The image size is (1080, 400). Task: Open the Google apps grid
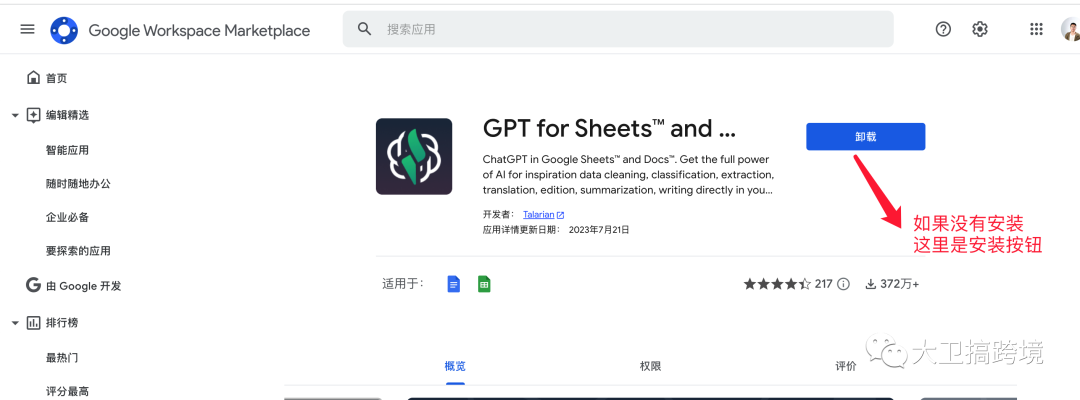1036,29
